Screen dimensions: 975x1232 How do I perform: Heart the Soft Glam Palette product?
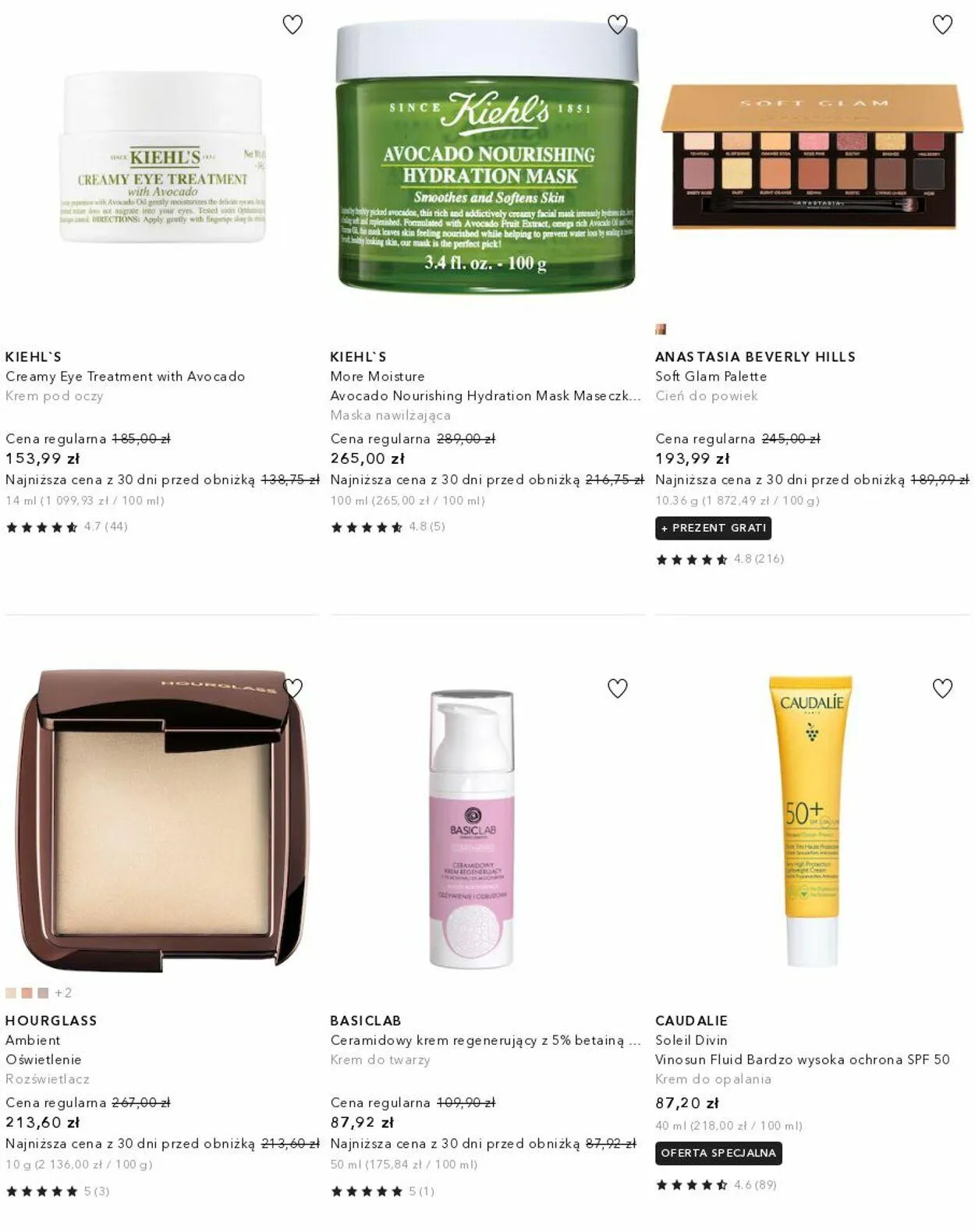pos(942,25)
